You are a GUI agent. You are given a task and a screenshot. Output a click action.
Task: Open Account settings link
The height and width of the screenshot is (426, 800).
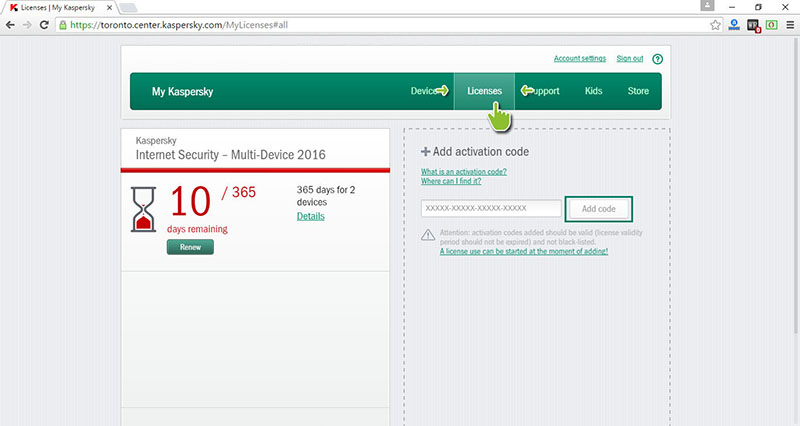coord(580,59)
